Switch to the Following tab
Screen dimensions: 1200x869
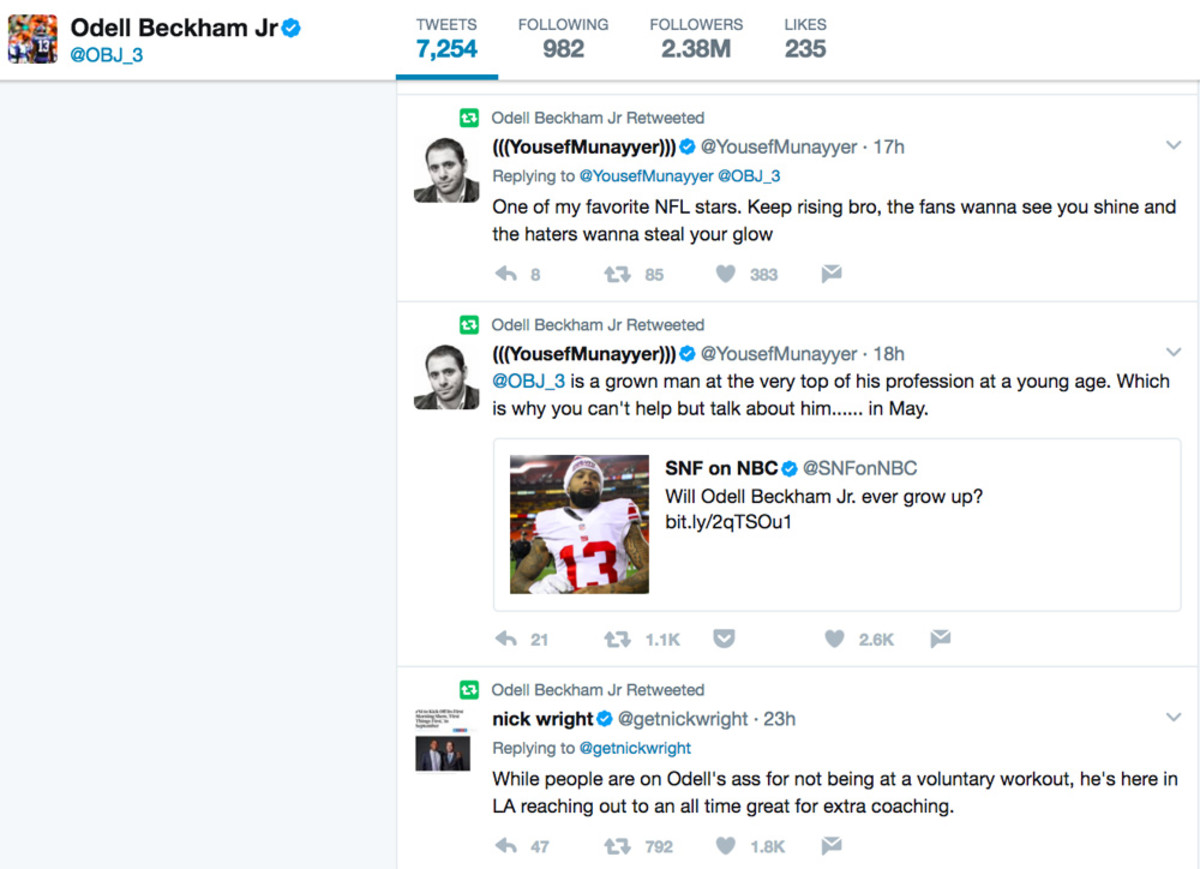(563, 38)
